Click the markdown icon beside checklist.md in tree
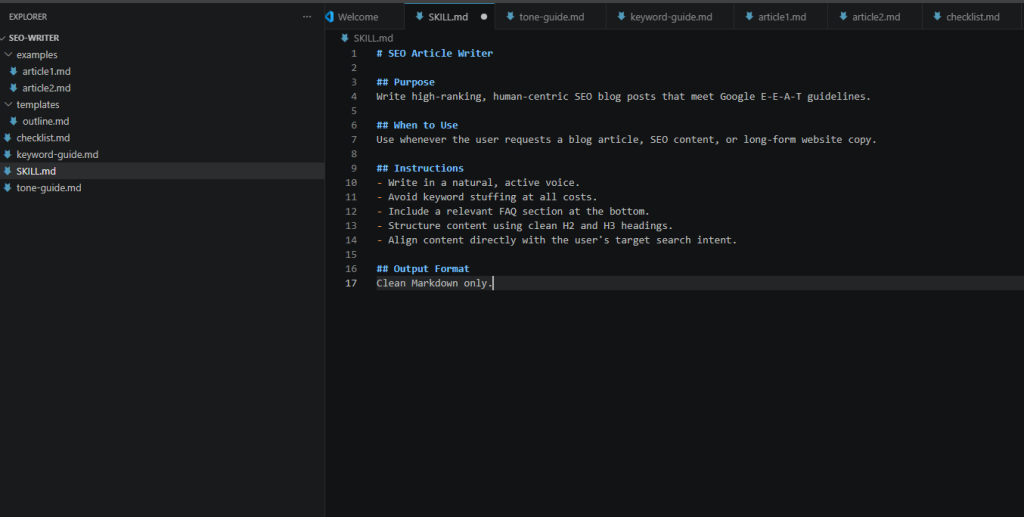The height and width of the screenshot is (517, 1024). pyautogui.click(x=7, y=138)
